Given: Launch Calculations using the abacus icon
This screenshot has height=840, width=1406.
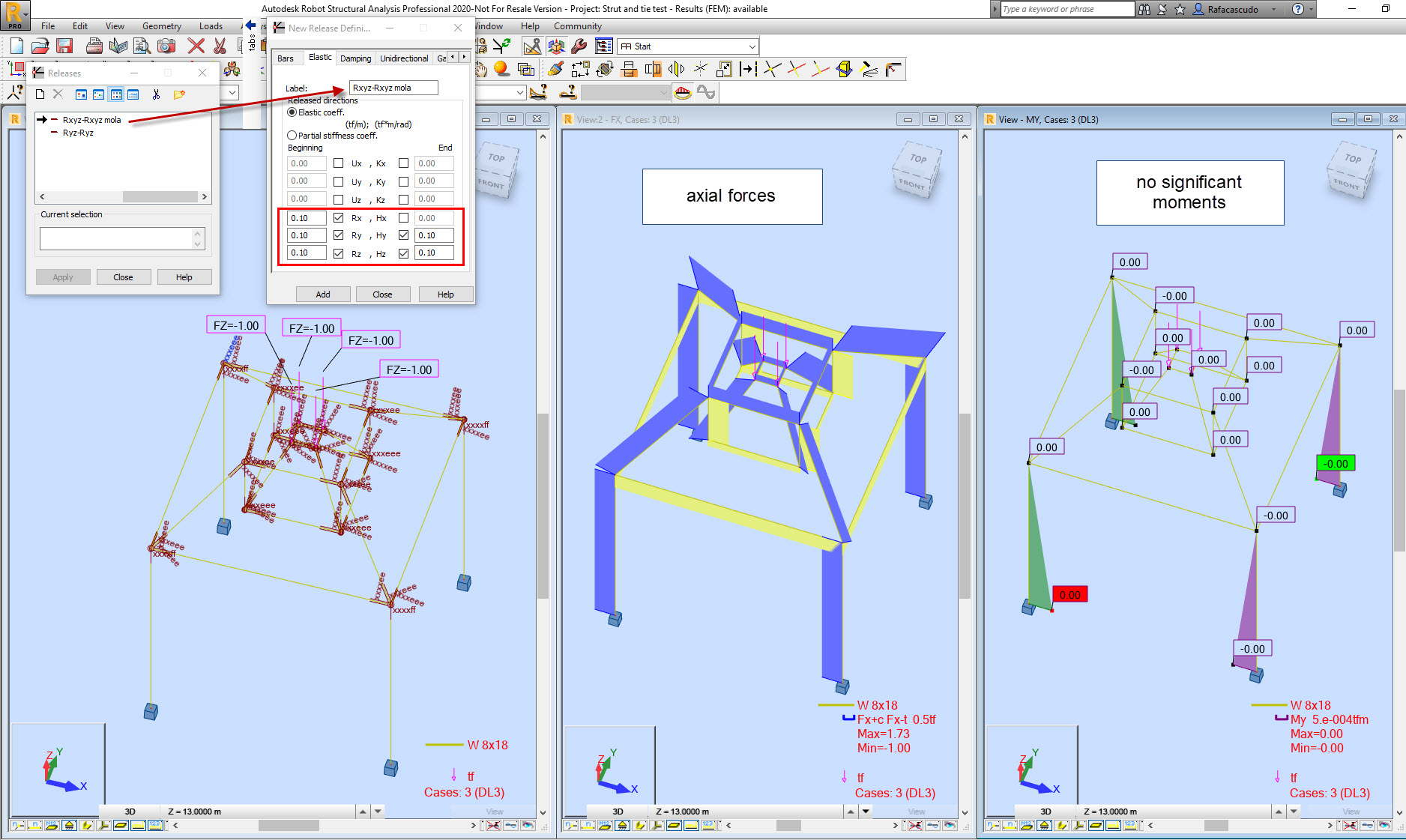Looking at the screenshot, I should pyautogui.click(x=533, y=45).
